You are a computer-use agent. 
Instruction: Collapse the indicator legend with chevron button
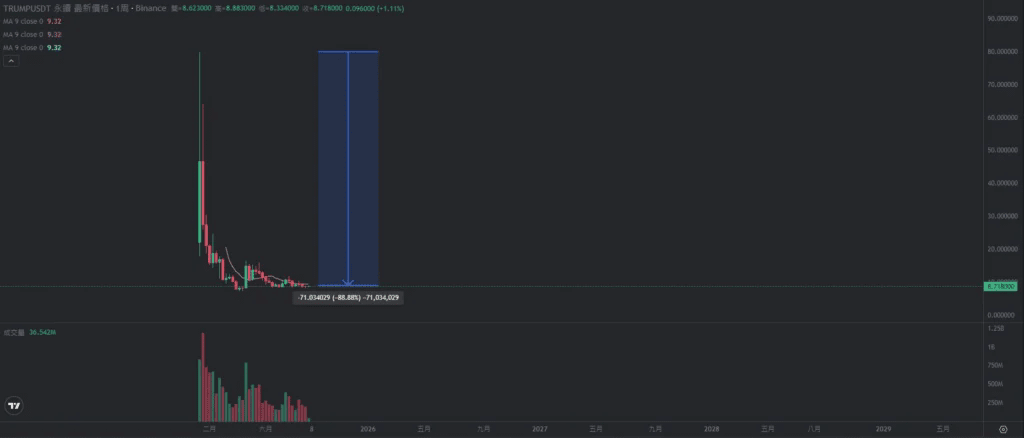point(11,61)
